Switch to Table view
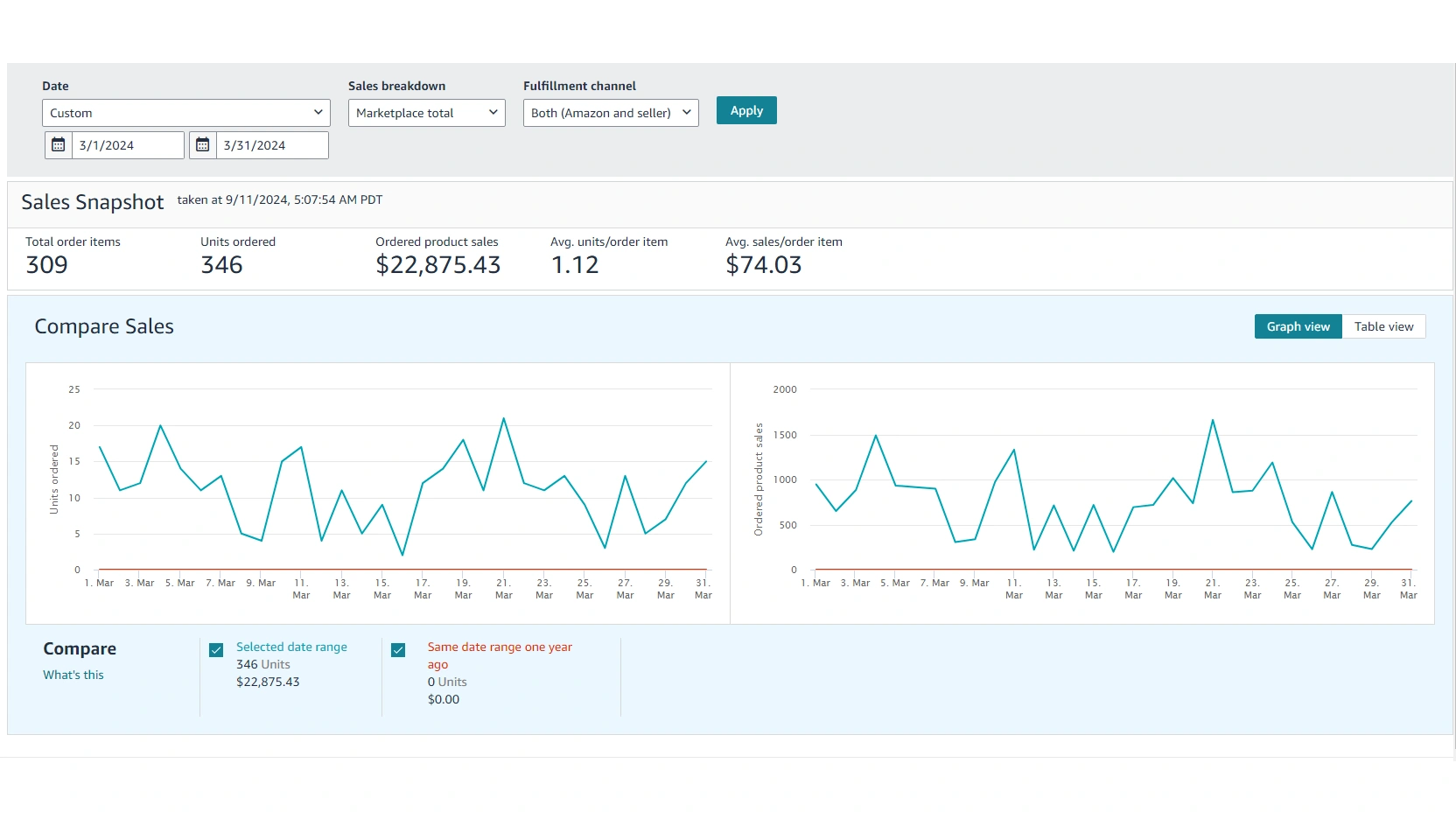The width and height of the screenshot is (1456, 819). [1383, 326]
